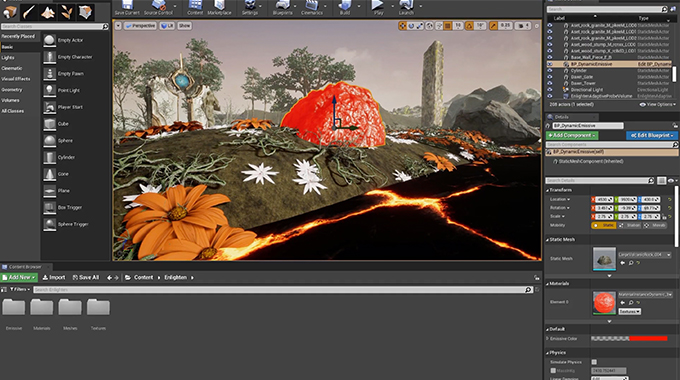Switch to Paint mode brush icon
Image resolution: width=680 pixels, height=380 pixels.
(x=29, y=12)
